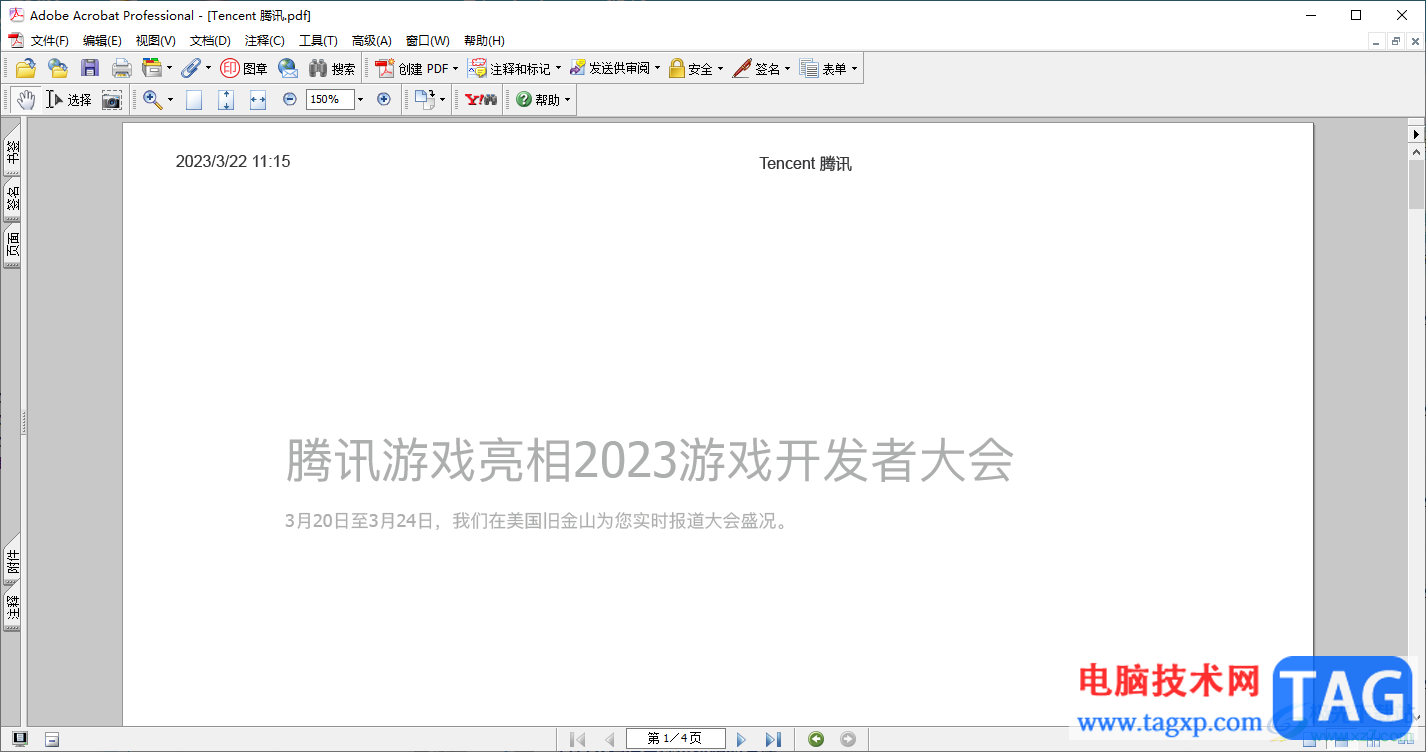Click the 图章 stamp tool icon

click(243, 68)
